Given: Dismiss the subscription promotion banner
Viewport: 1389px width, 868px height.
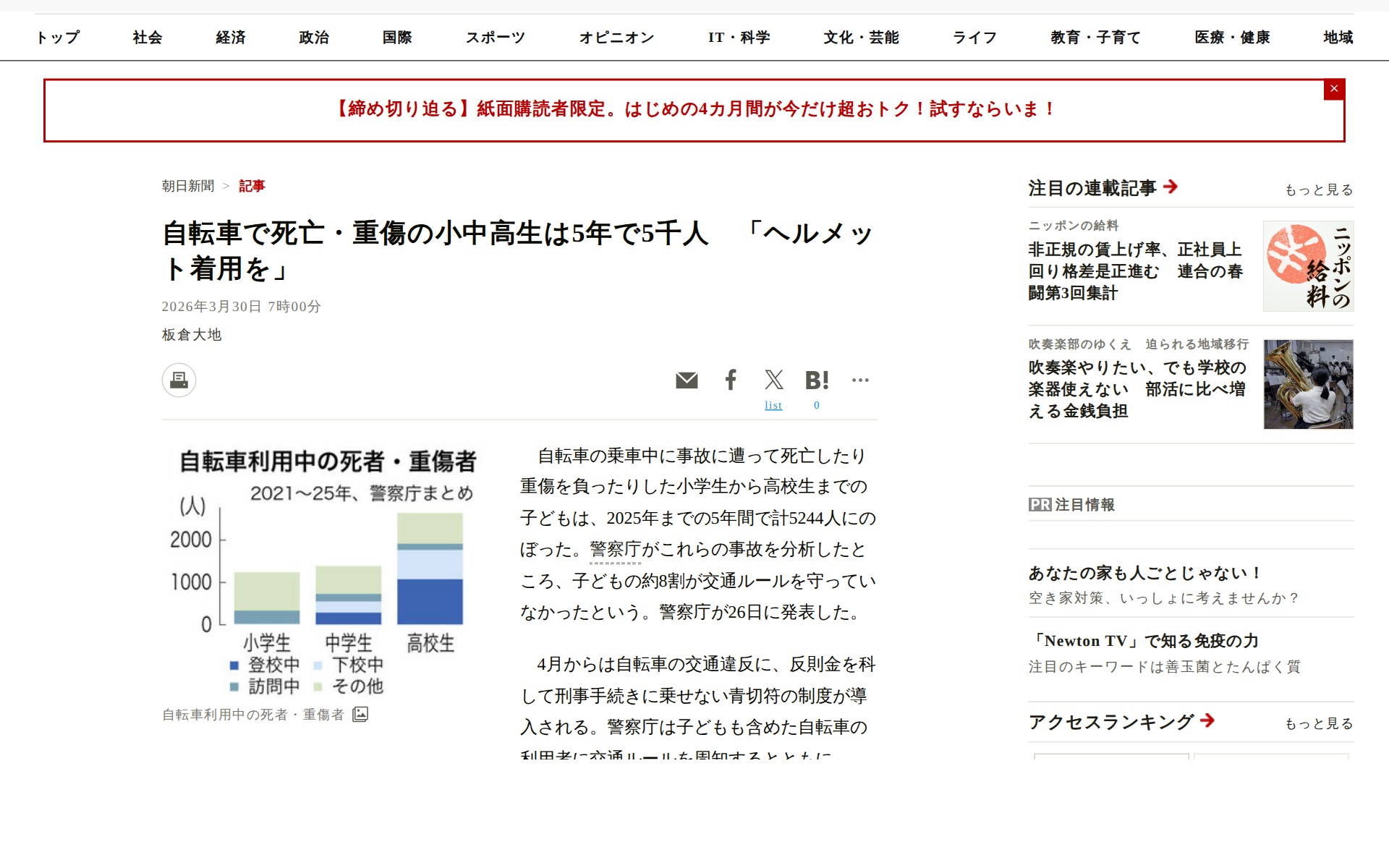Looking at the screenshot, I should [x=1334, y=89].
